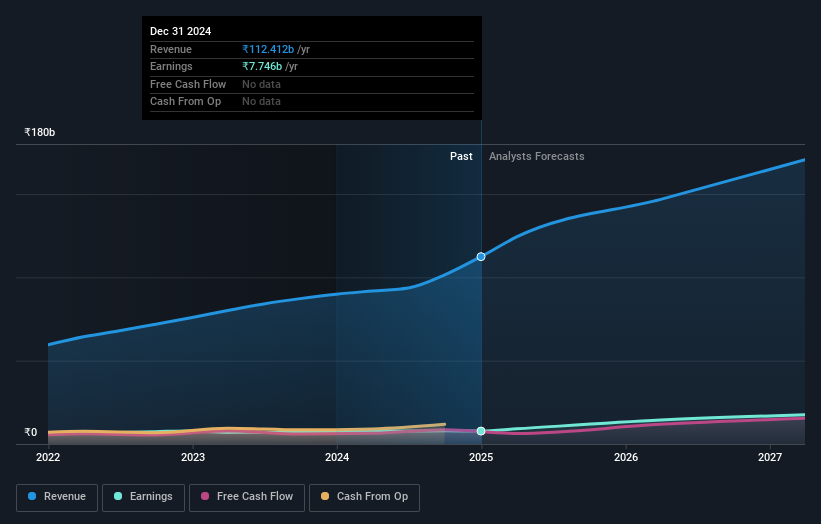
Task: Click the teal Earnings legend dot
Action: [118, 496]
